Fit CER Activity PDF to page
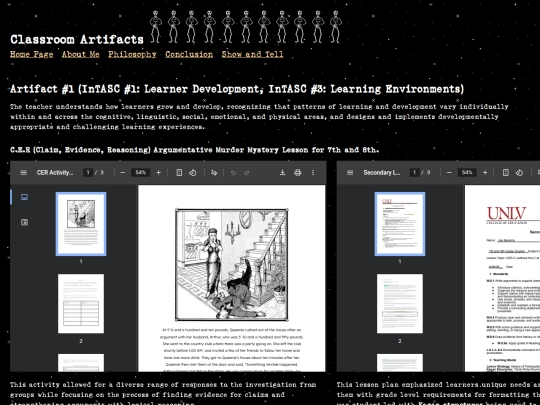540x405 pixels. tap(179, 173)
